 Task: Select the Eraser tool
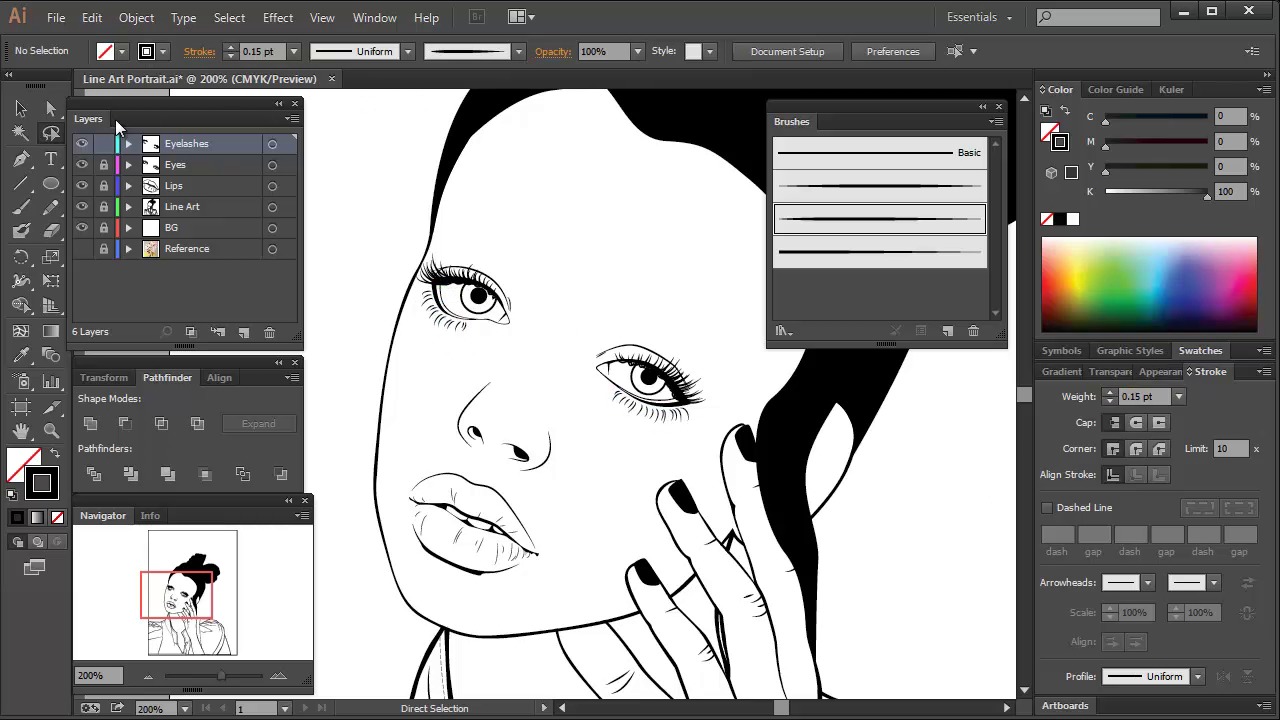click(x=51, y=232)
